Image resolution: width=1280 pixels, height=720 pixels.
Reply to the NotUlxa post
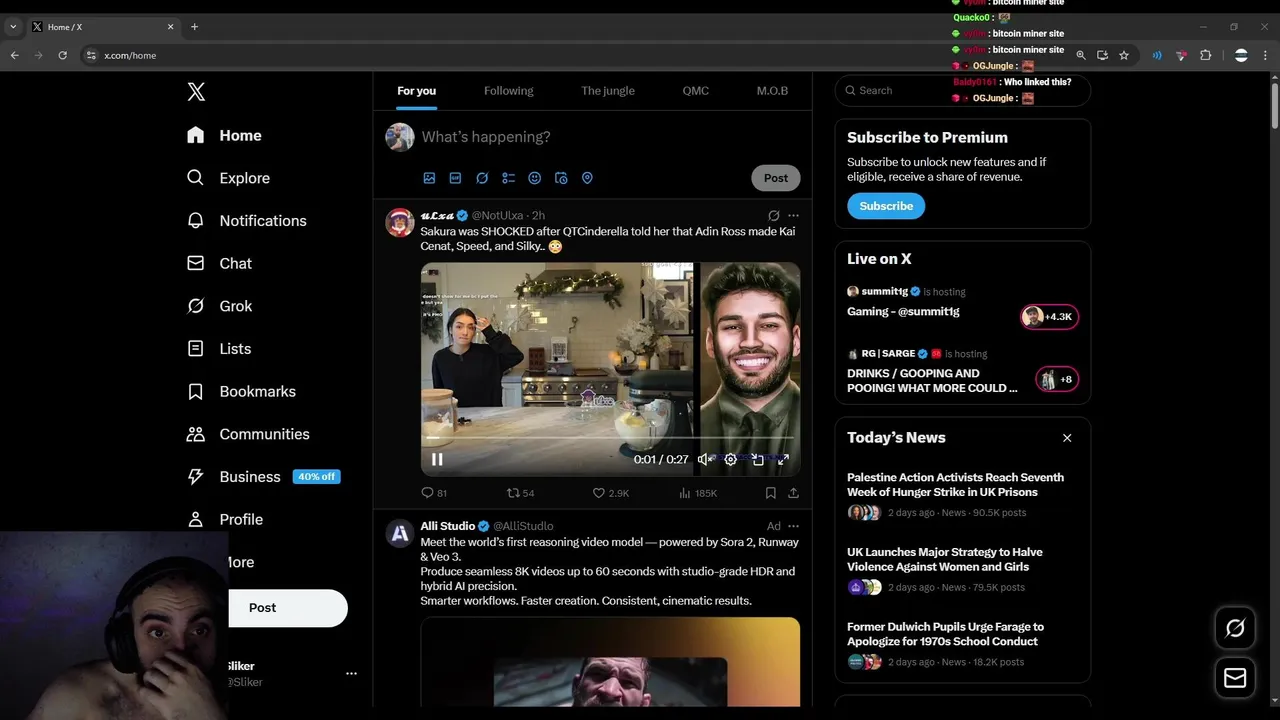click(x=434, y=493)
